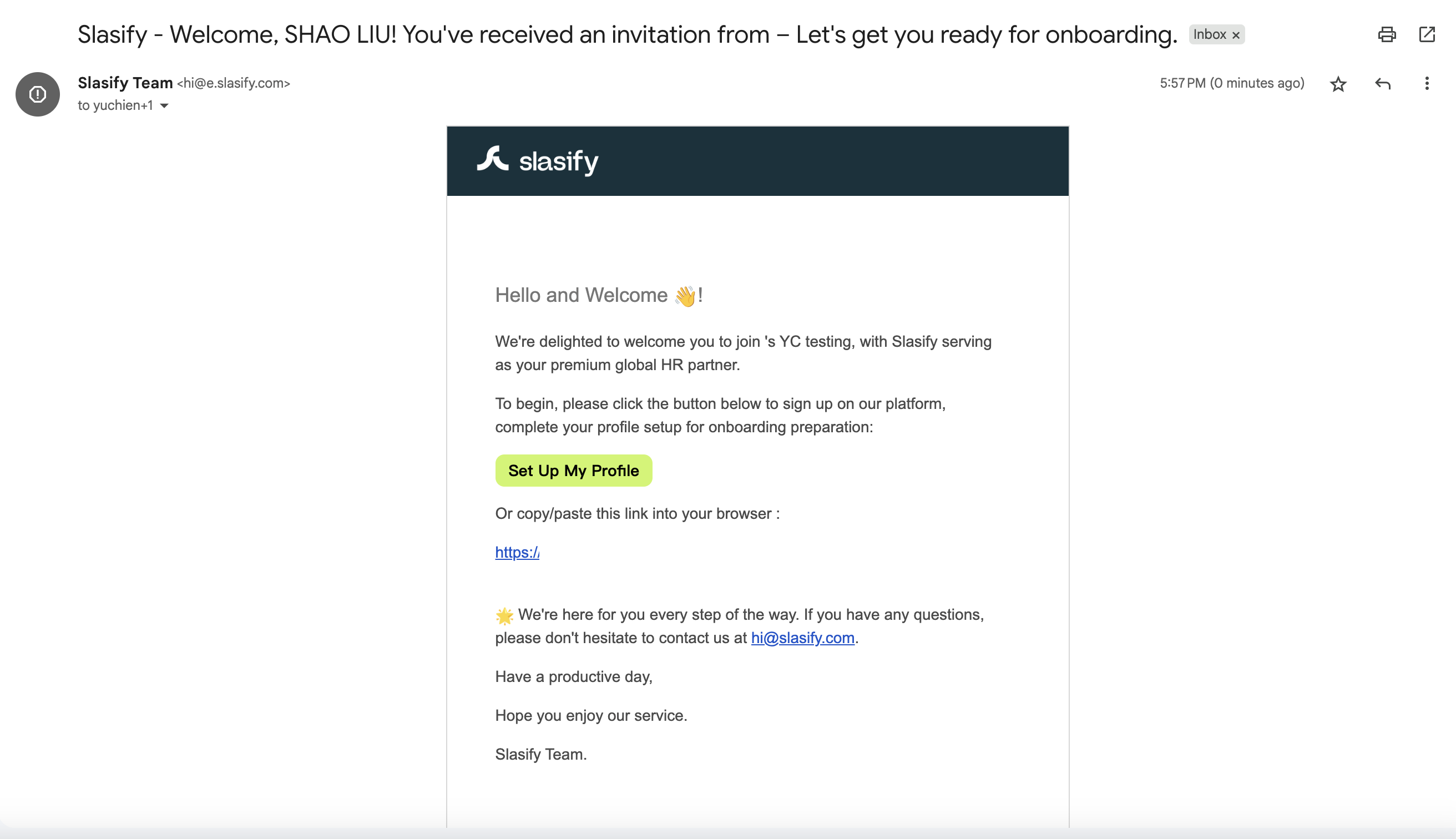
Task: Click the slasify wordmark in the header
Action: [558, 161]
